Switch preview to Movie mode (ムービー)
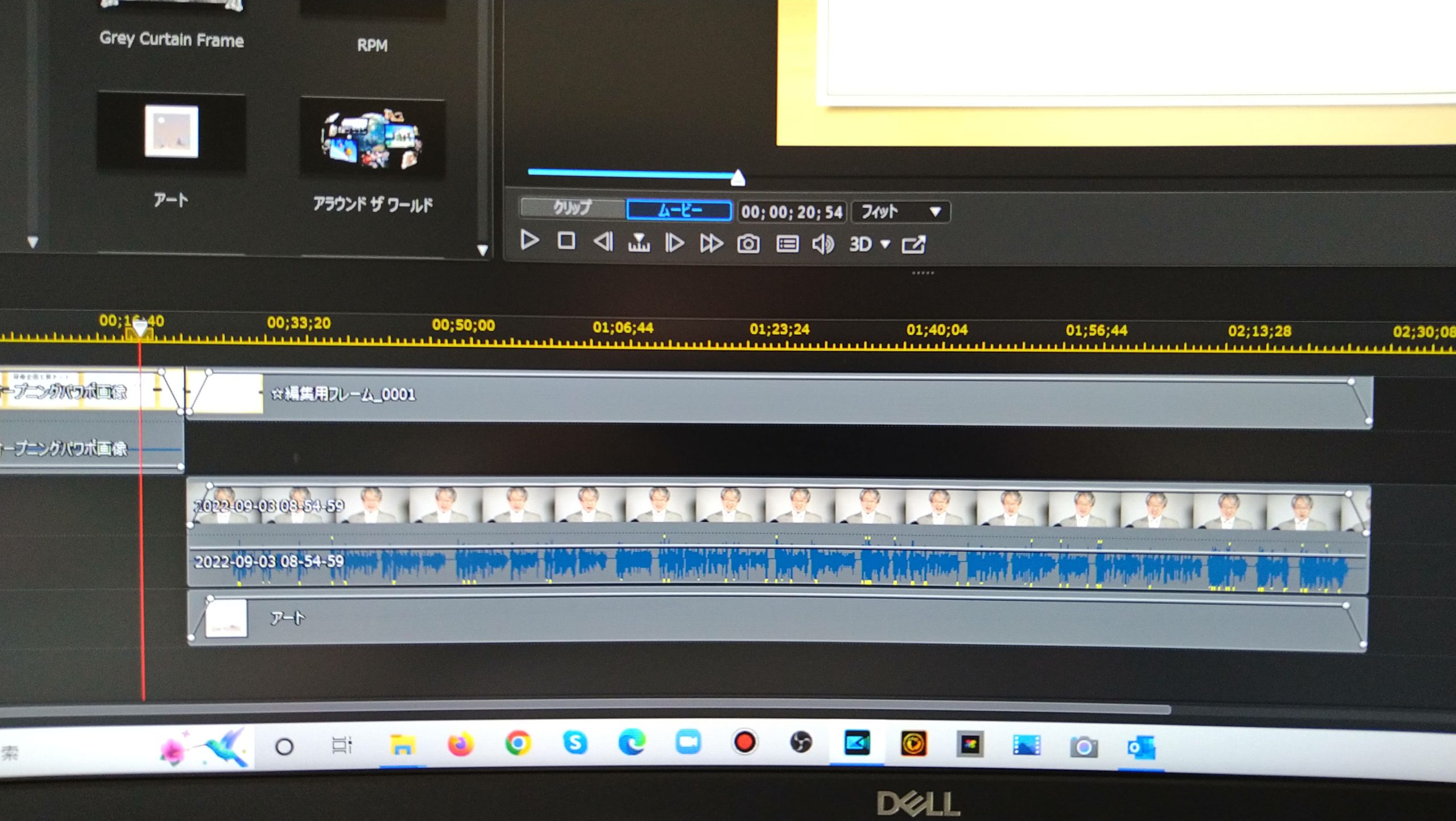Viewport: 1456px width, 821px height. [680, 210]
